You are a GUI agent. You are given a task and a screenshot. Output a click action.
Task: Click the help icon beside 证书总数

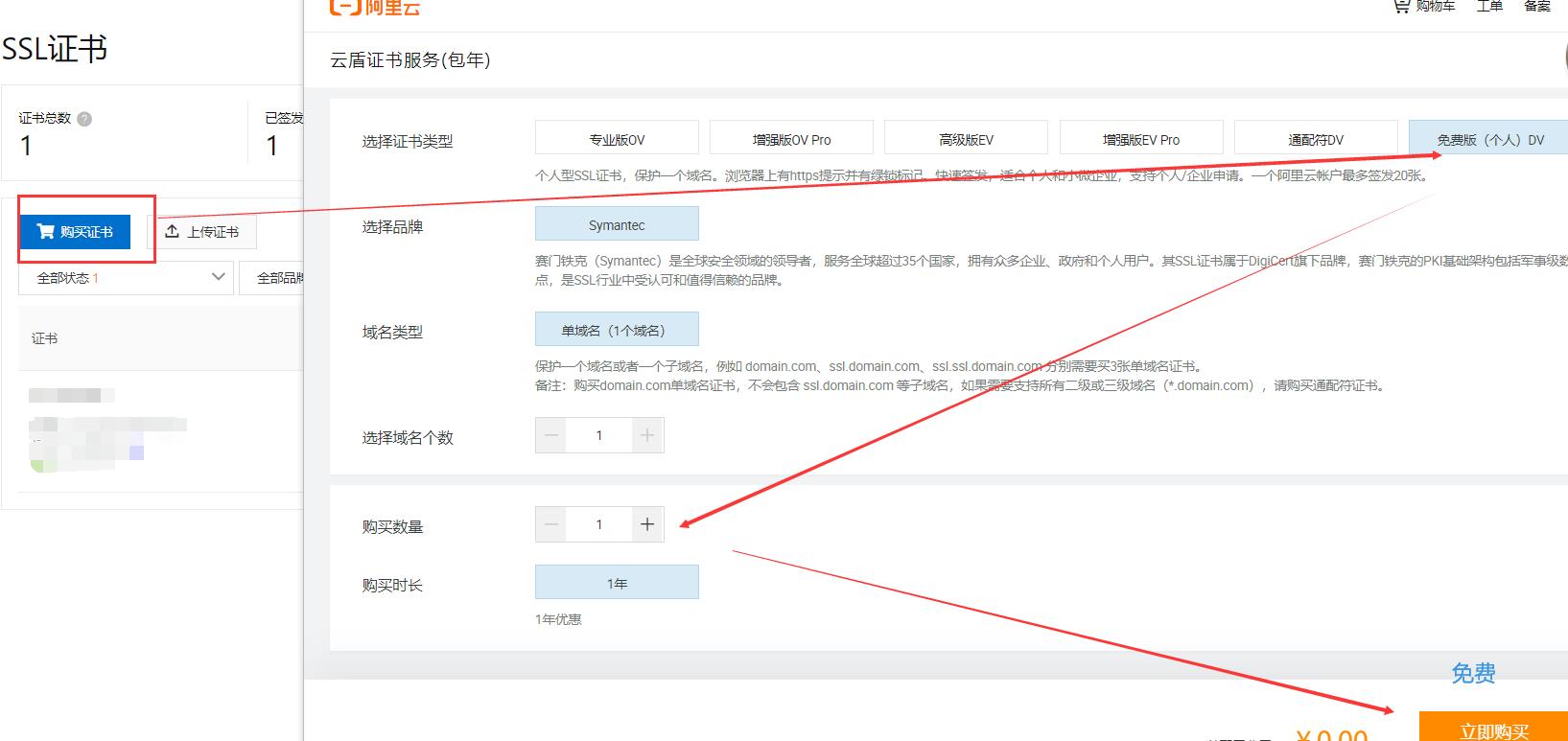click(x=84, y=119)
